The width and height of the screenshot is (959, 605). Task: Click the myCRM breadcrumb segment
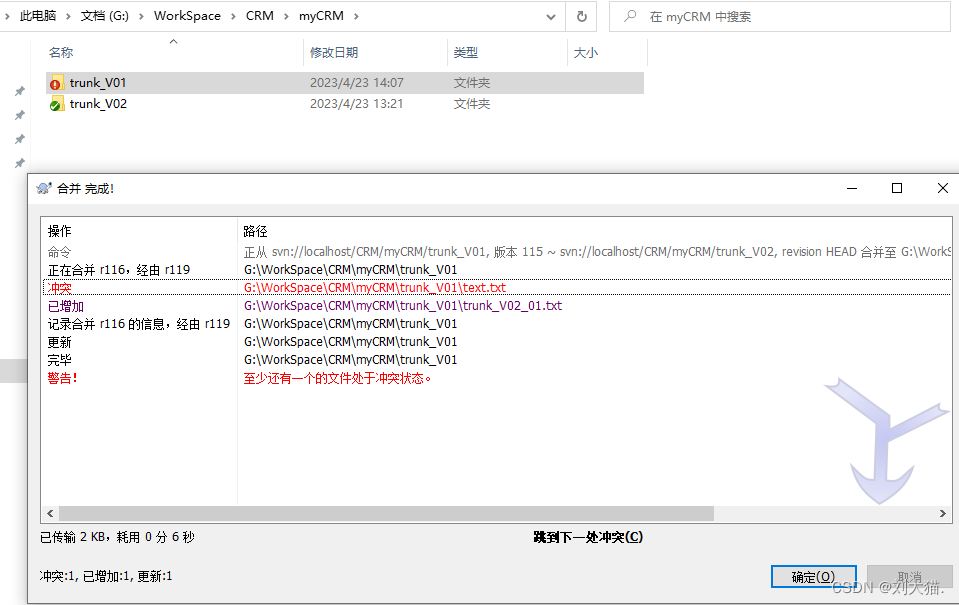tap(321, 16)
